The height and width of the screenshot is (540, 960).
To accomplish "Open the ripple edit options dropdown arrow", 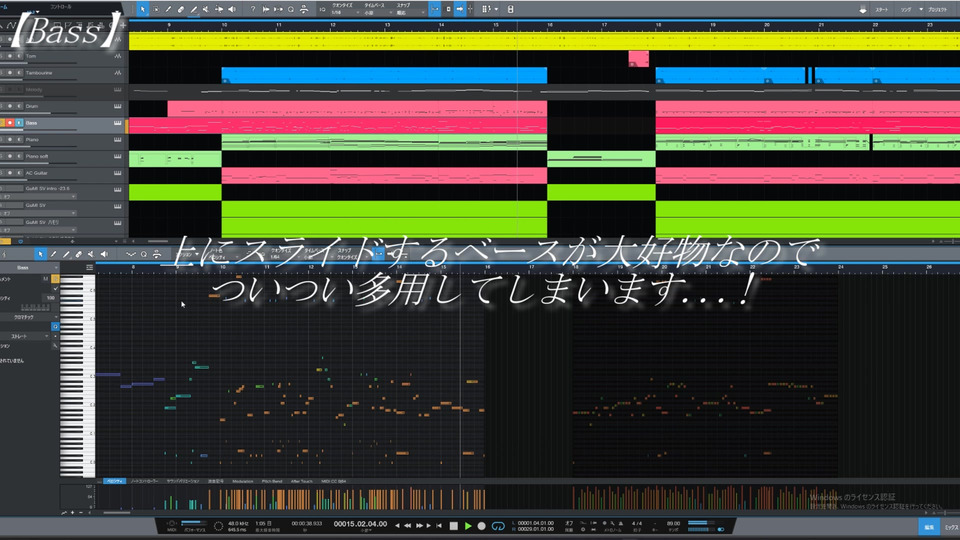I will 496,9.
